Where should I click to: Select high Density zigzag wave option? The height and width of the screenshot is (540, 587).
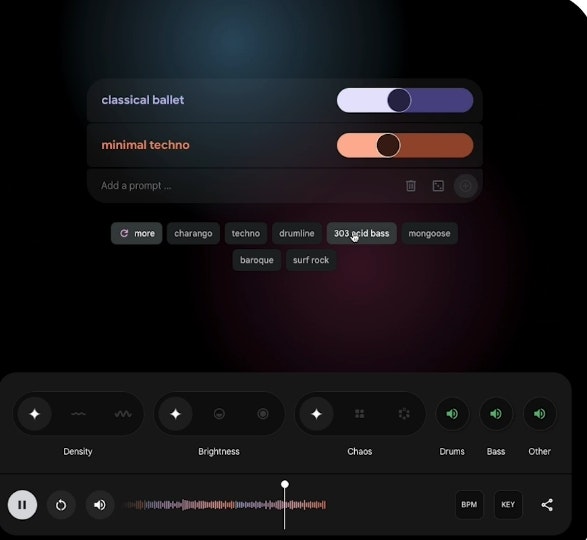123,414
